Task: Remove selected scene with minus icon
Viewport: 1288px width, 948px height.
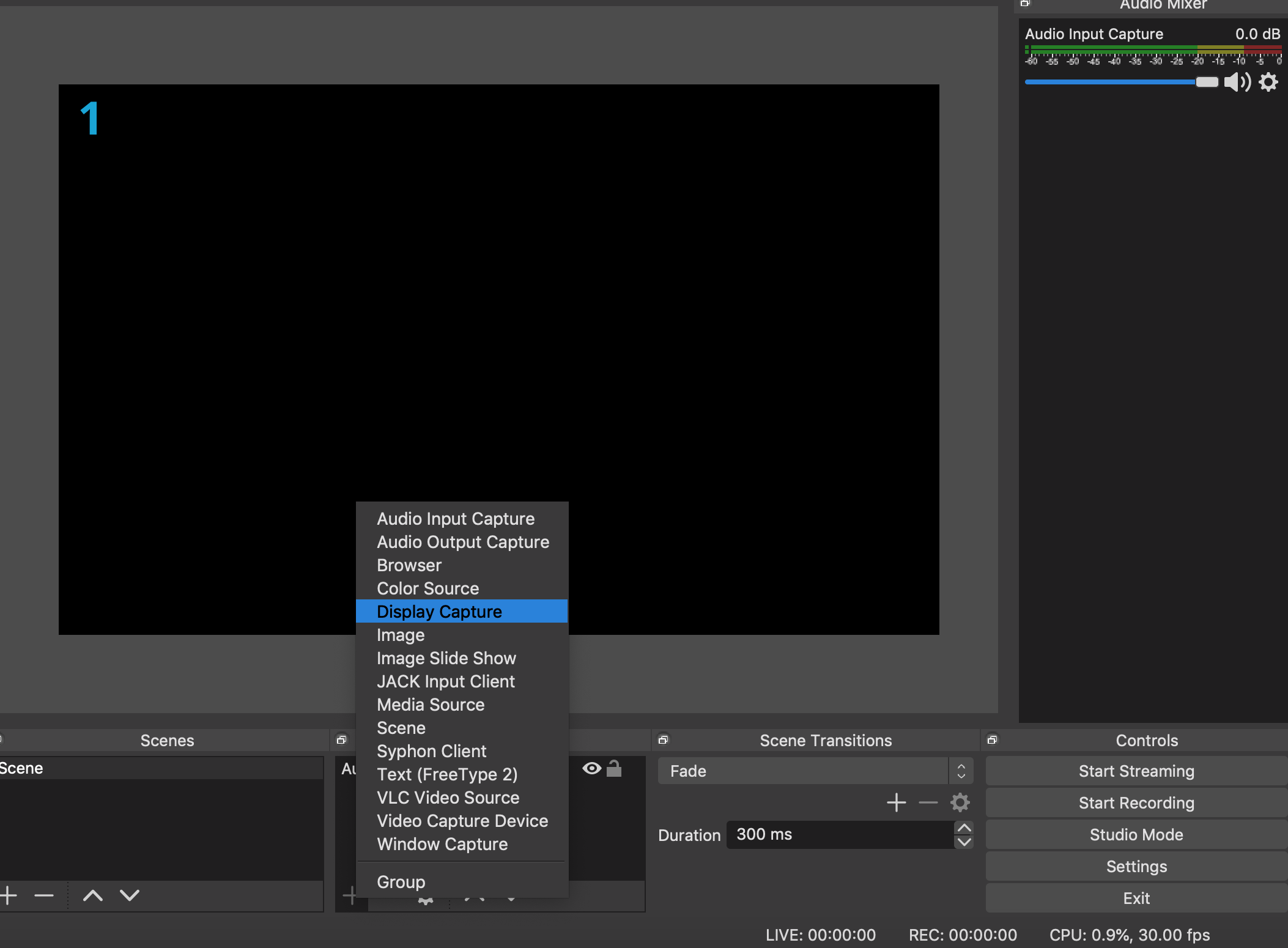Action: [x=44, y=895]
